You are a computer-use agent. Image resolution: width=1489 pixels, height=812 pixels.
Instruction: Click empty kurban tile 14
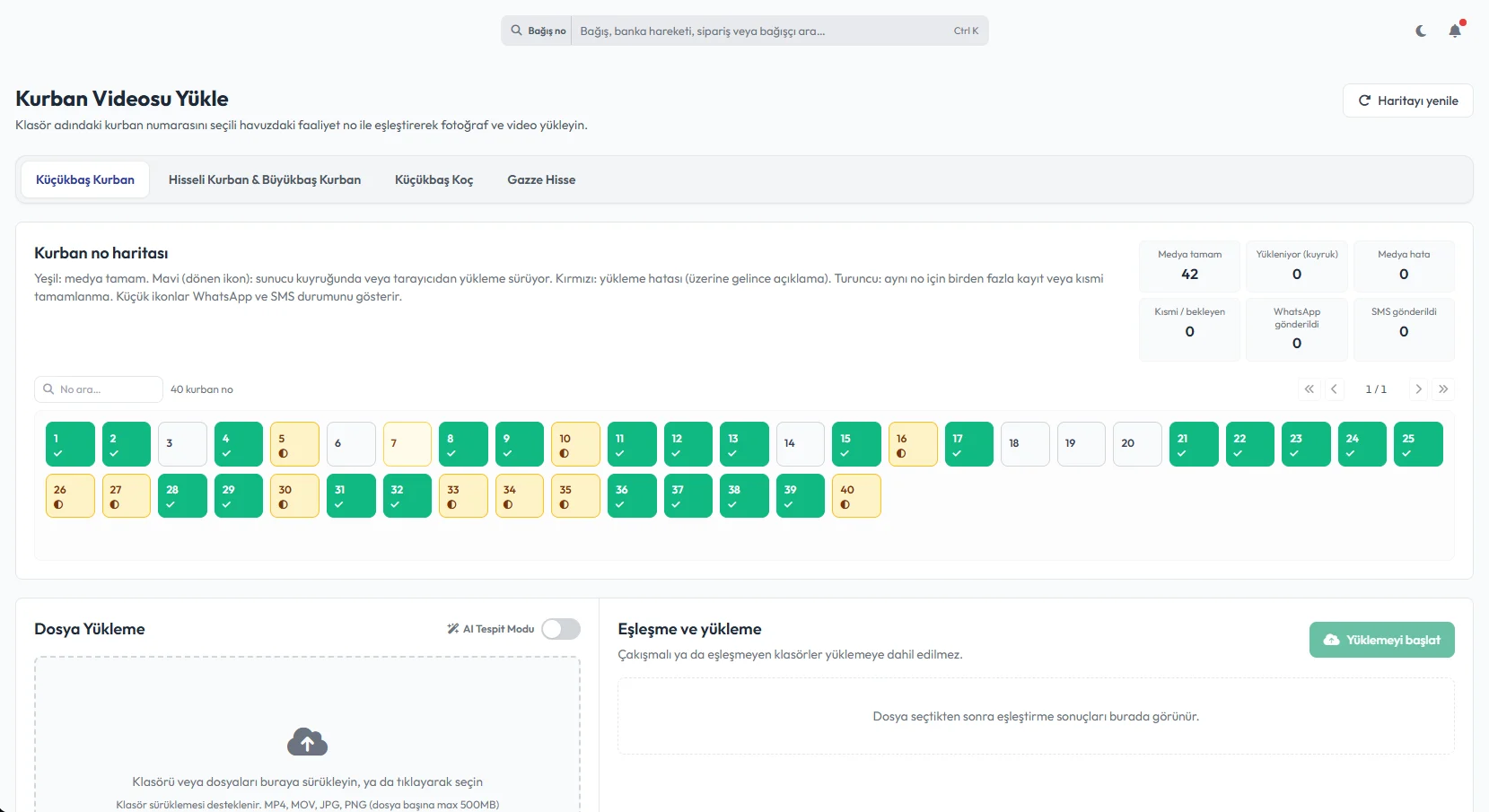[800, 444]
